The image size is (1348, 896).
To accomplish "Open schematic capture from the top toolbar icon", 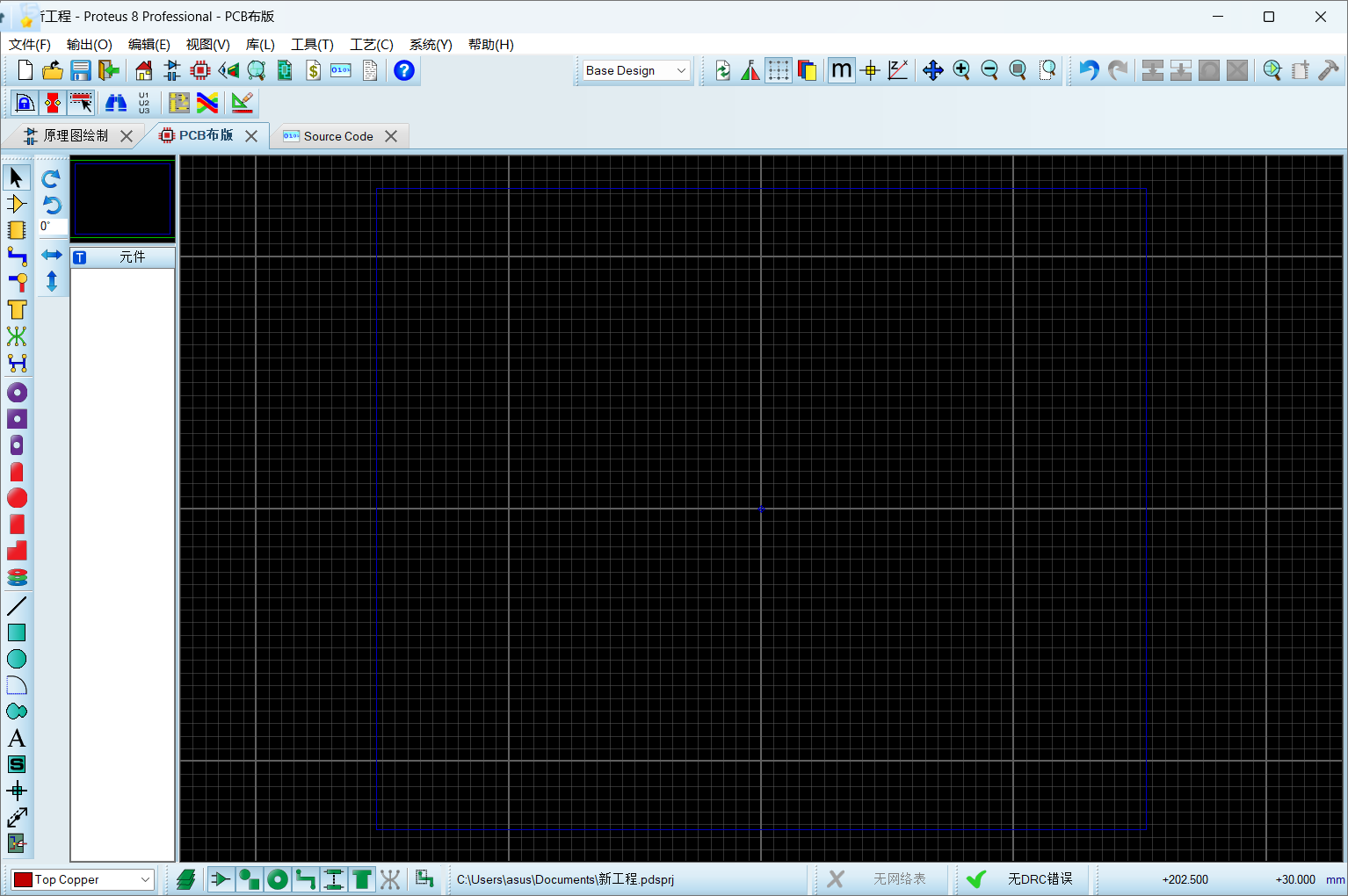I will [172, 70].
